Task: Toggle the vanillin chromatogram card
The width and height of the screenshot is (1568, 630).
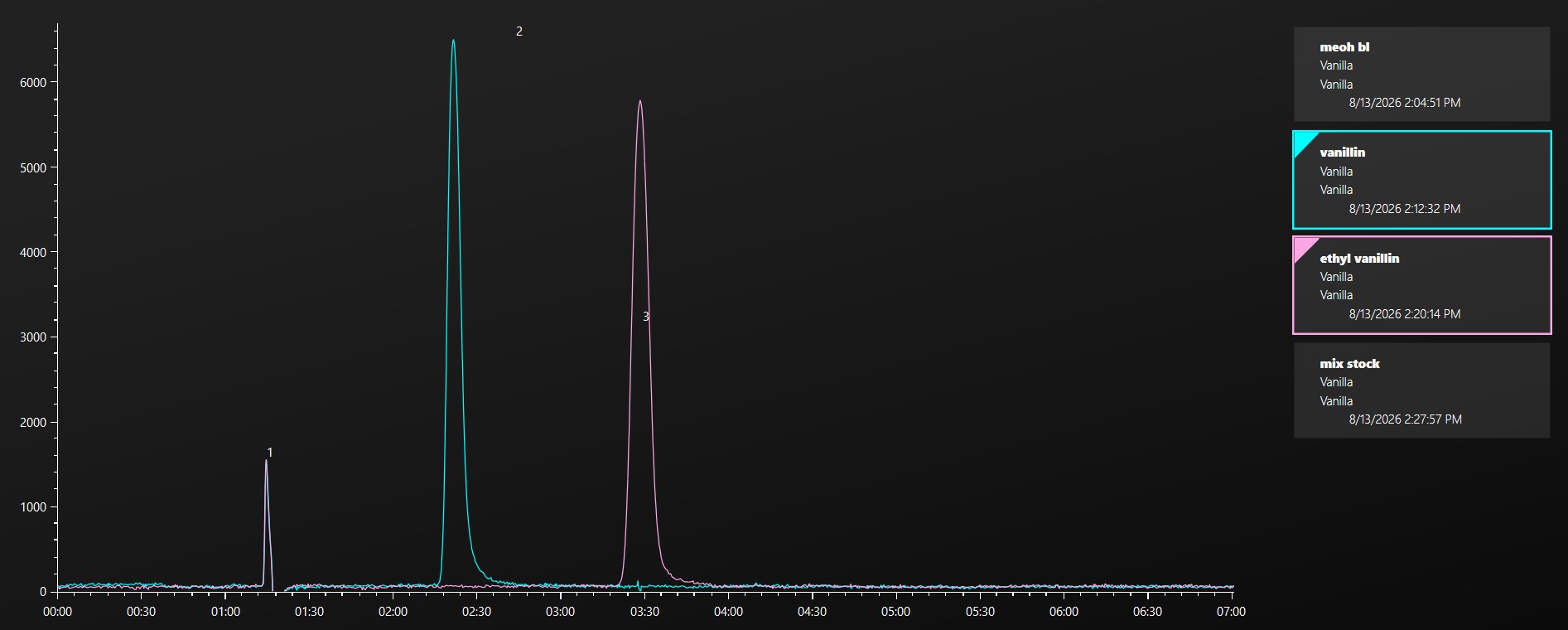Action: [1421, 180]
